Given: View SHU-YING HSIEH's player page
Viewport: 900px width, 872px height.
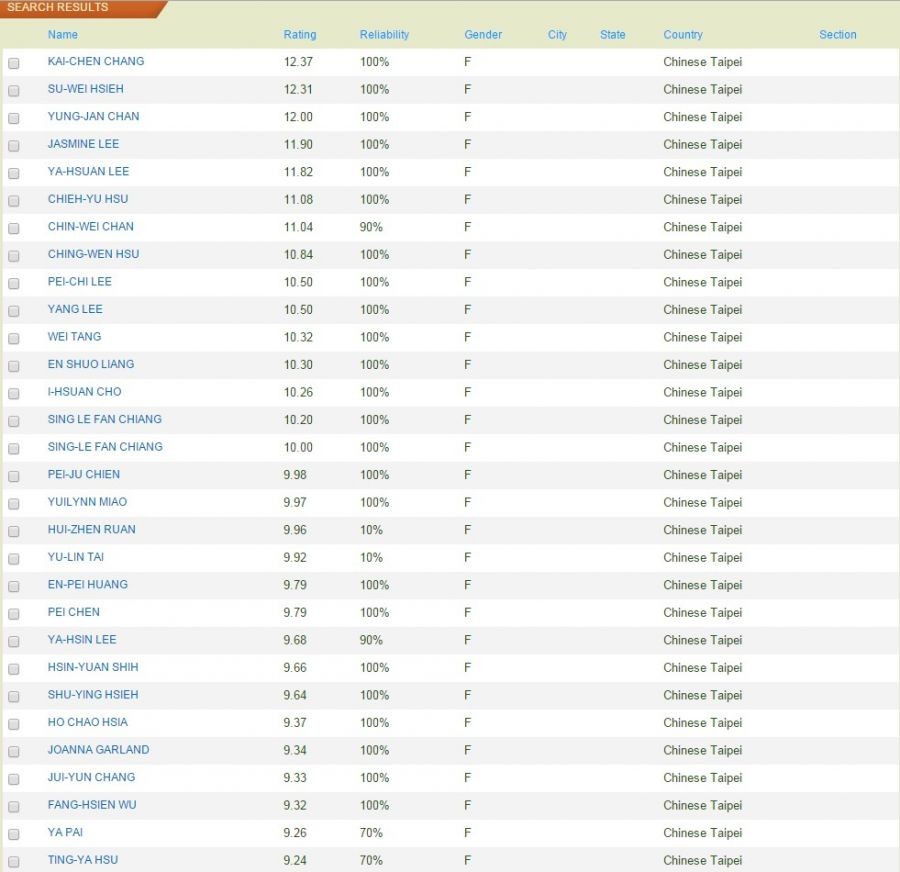Looking at the screenshot, I should [93, 695].
